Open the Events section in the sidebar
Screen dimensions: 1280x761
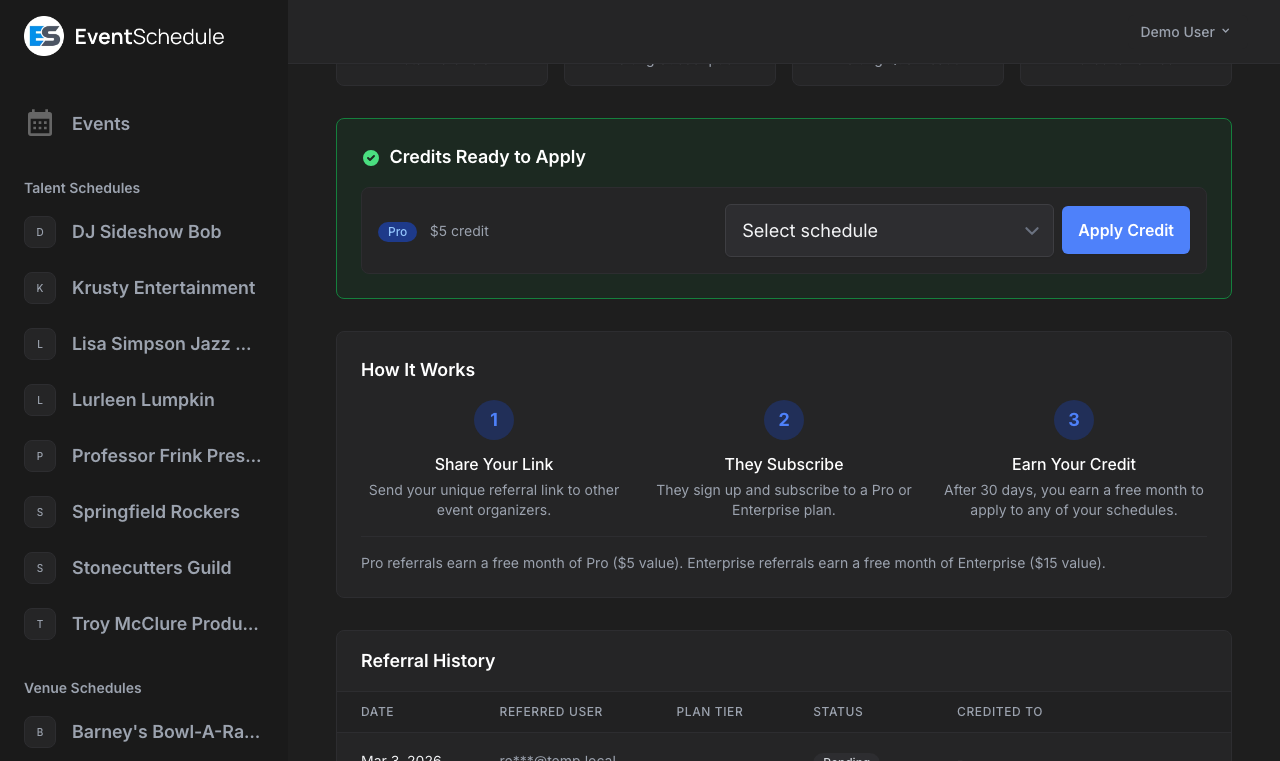100,123
